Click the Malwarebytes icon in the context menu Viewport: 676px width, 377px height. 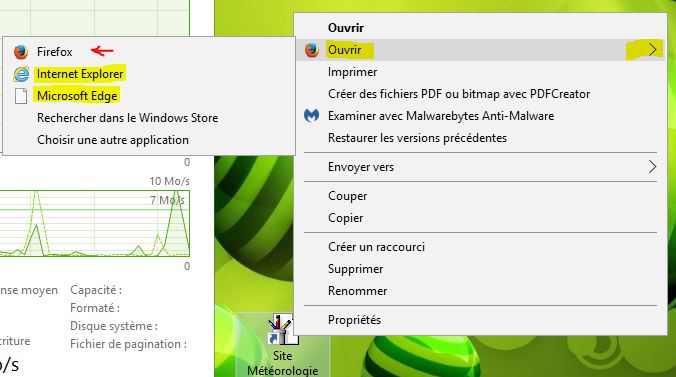pyautogui.click(x=312, y=116)
